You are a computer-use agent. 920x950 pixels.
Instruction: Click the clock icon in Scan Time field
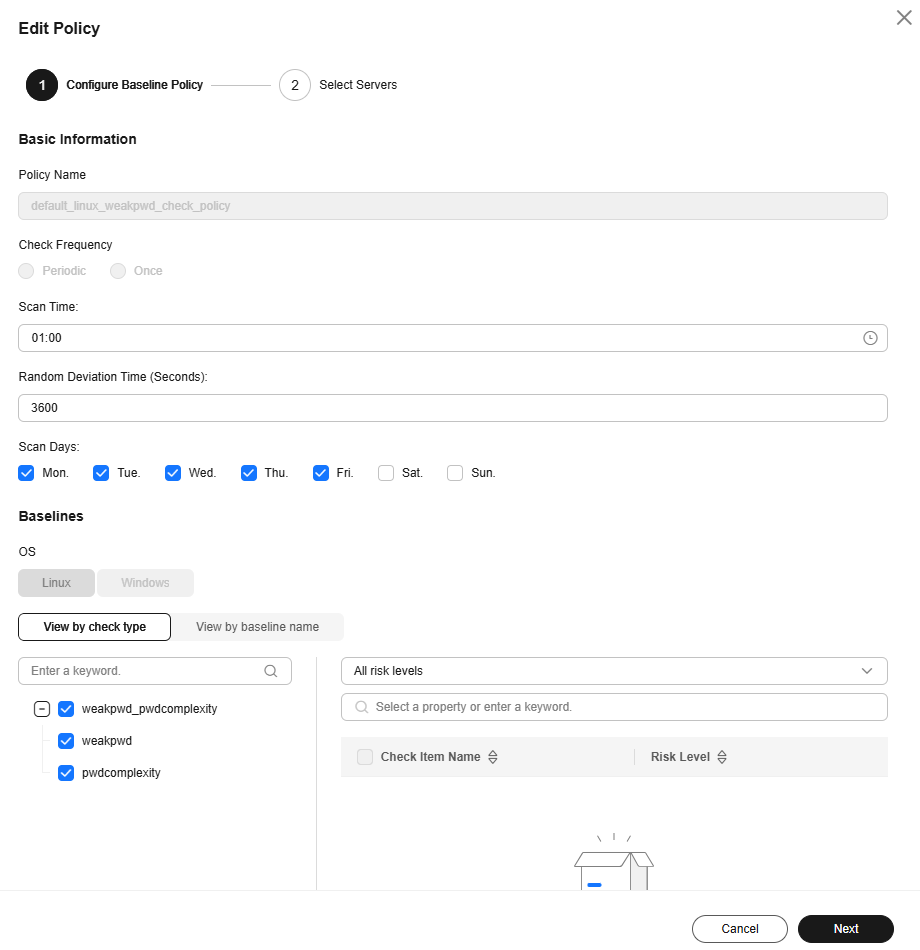pos(870,338)
